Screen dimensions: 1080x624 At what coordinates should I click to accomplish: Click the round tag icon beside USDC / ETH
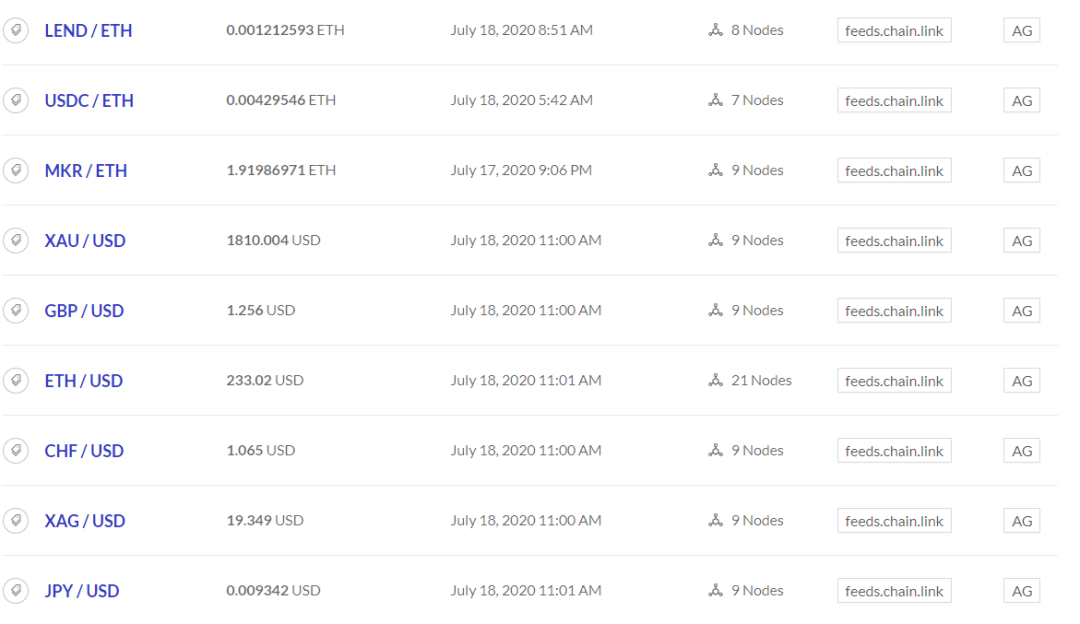tap(16, 101)
